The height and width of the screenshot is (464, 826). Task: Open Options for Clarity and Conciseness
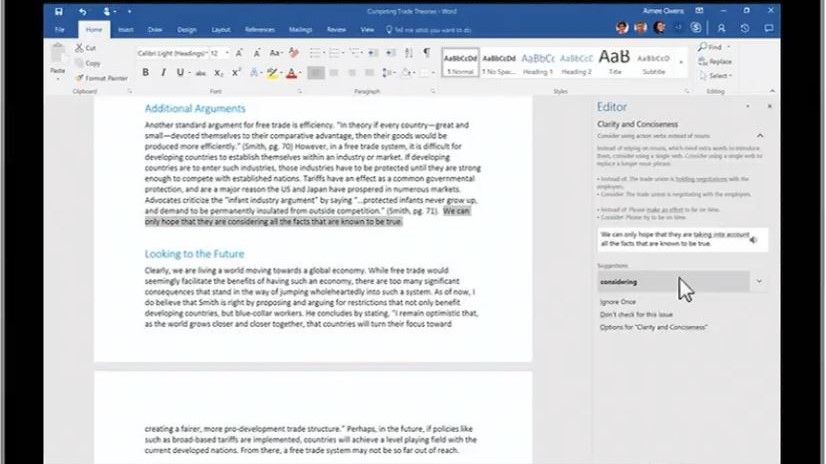tap(653, 327)
